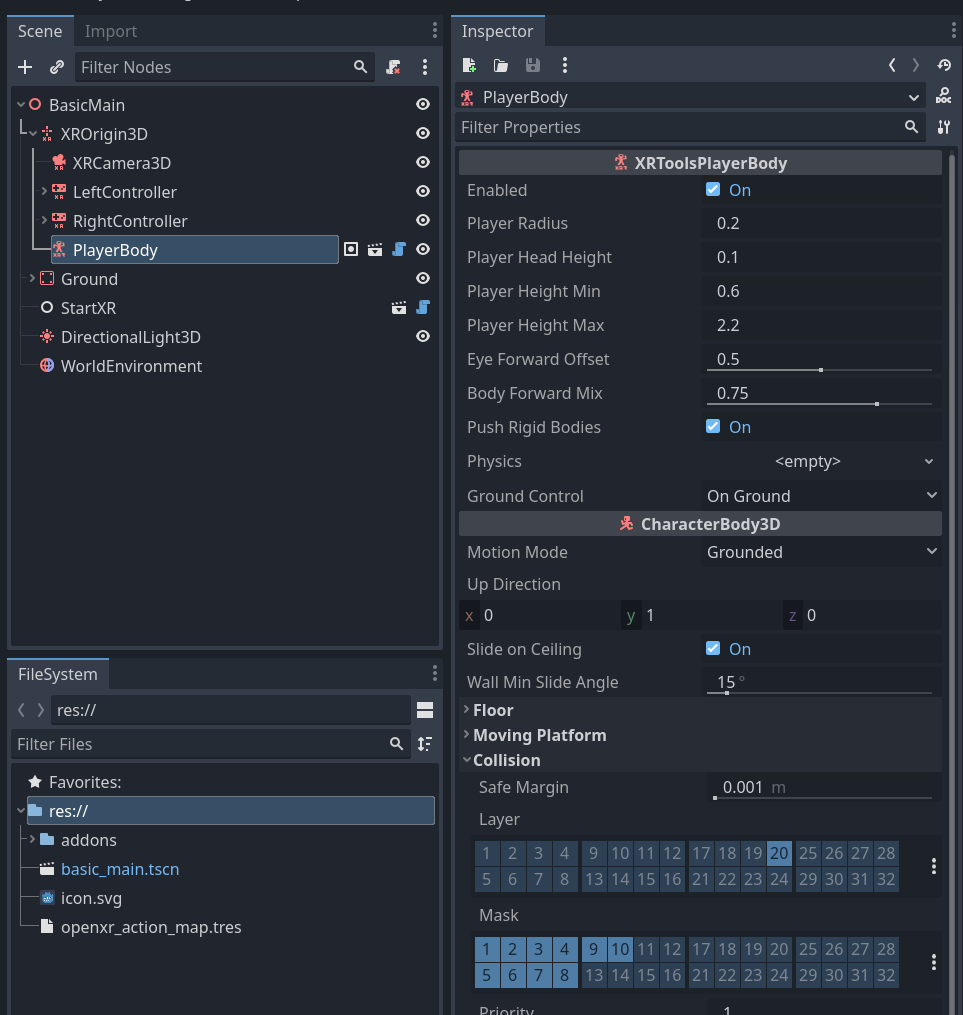Viewport: 963px width, 1015px height.
Task: Create a new resource in the Inspector
Action: (468, 64)
